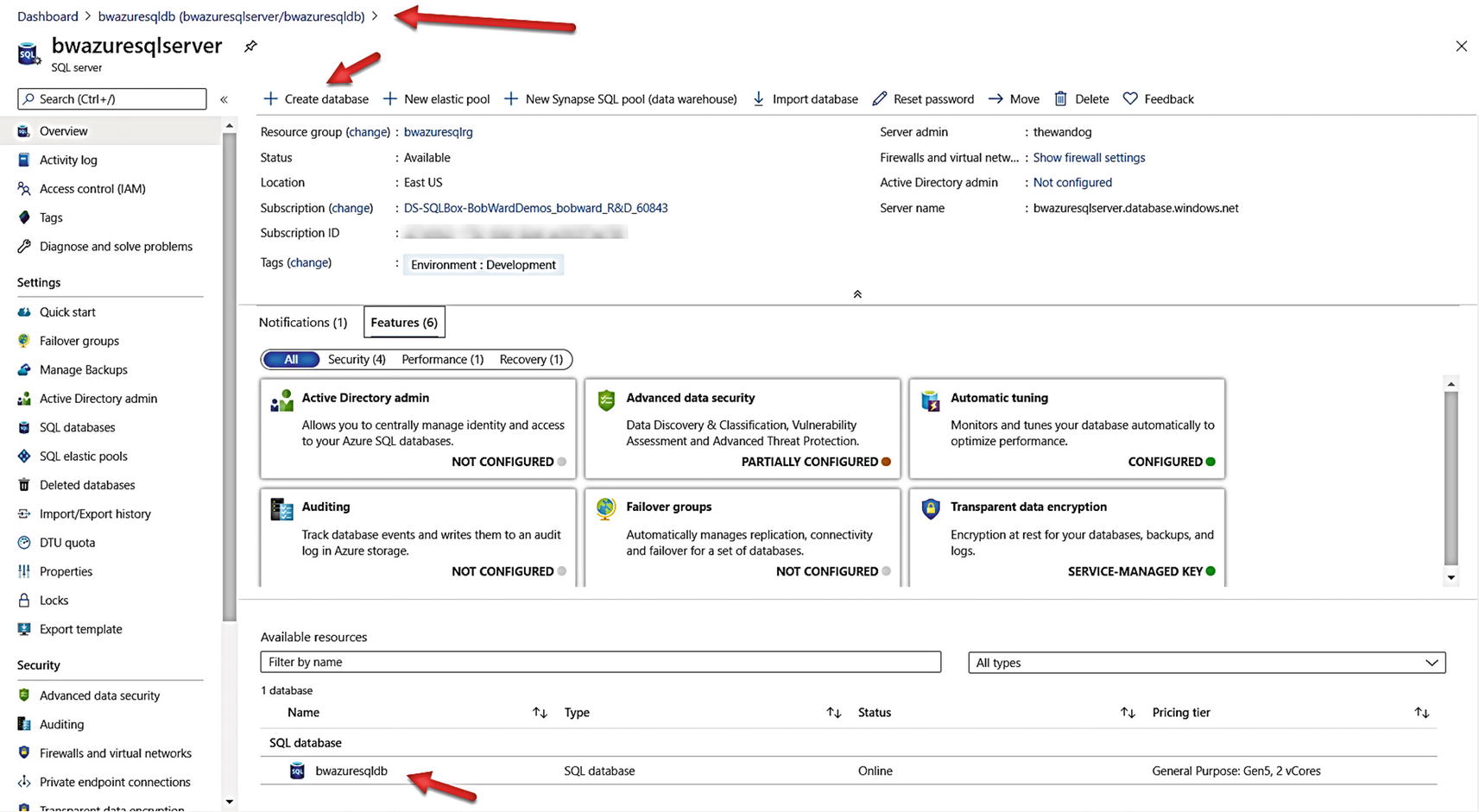Open the Advanced data security feature card
This screenshot has height=812, width=1479.
(743, 428)
